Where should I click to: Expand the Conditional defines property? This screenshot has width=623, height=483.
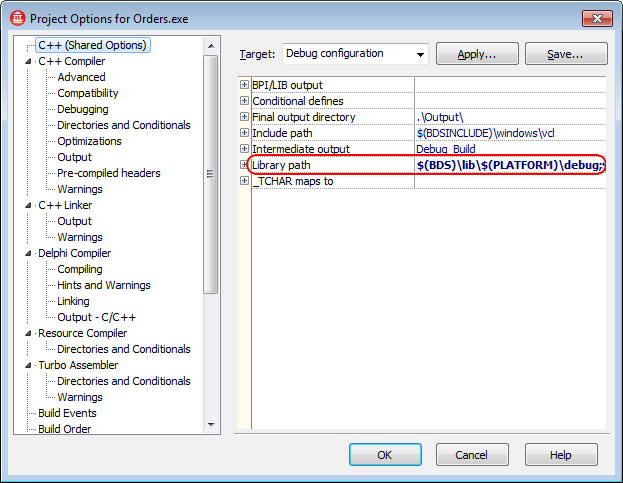[x=244, y=100]
